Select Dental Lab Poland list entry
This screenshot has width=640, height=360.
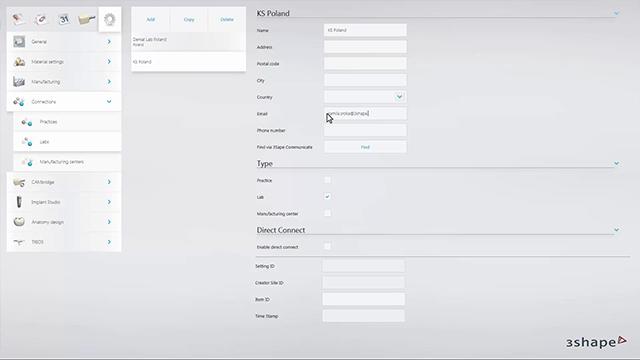189,42
